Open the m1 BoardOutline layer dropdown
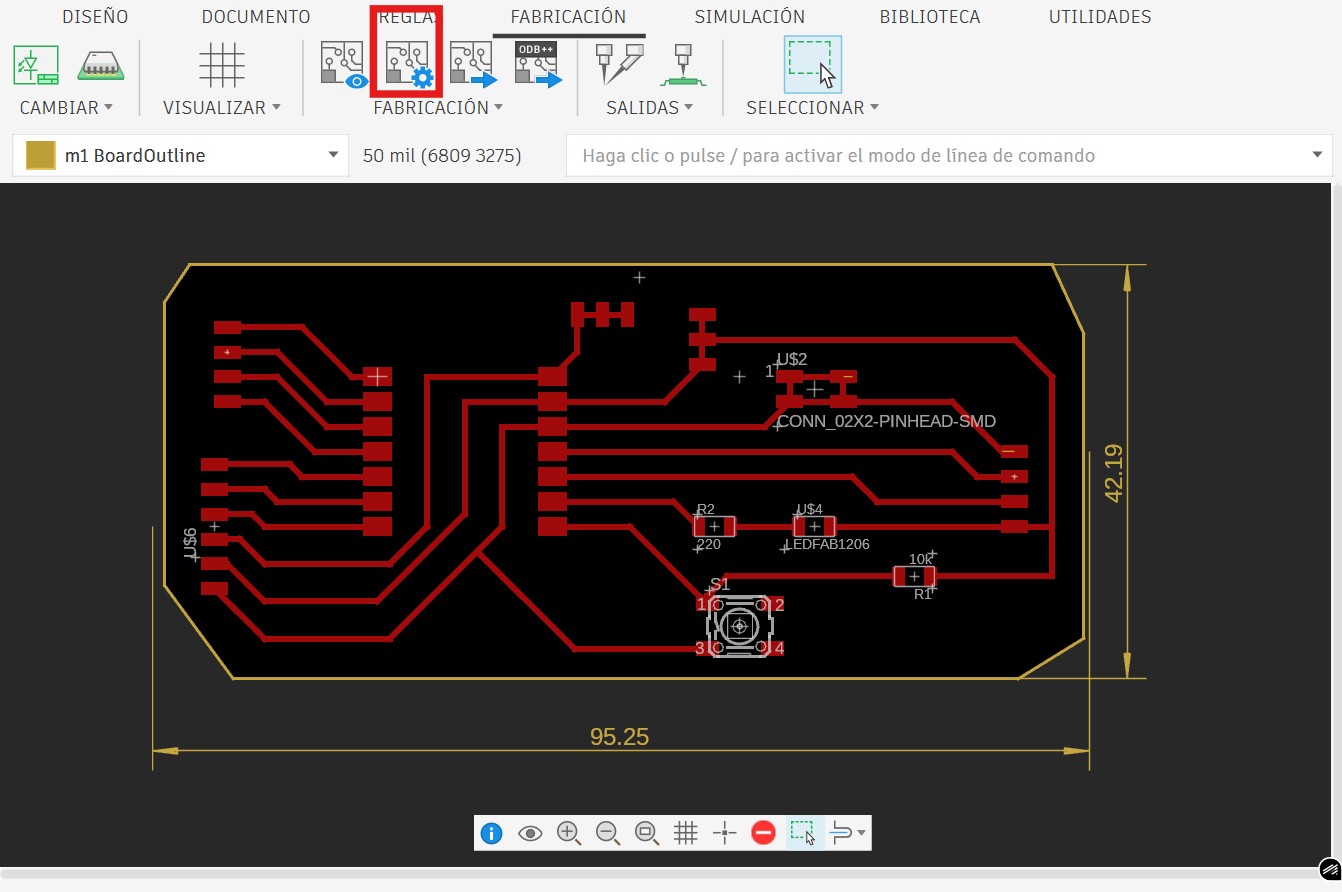Image resolution: width=1342 pixels, height=892 pixels. pyautogui.click(x=181, y=156)
